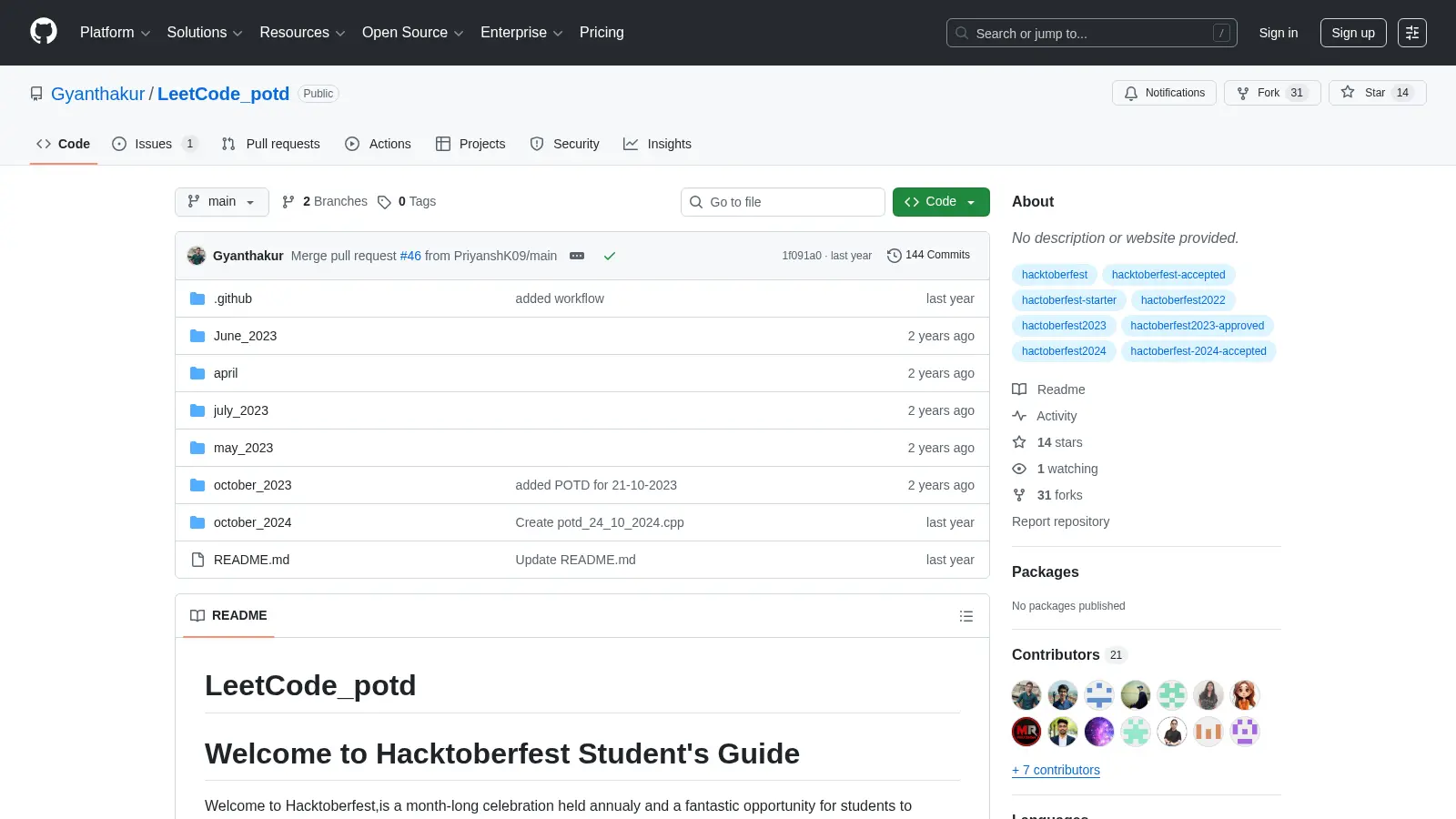Click the search magnifier icon in header

point(962,33)
